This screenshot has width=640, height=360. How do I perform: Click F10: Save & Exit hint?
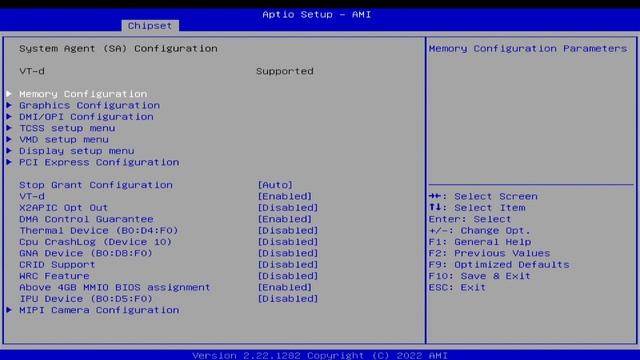[480, 276]
